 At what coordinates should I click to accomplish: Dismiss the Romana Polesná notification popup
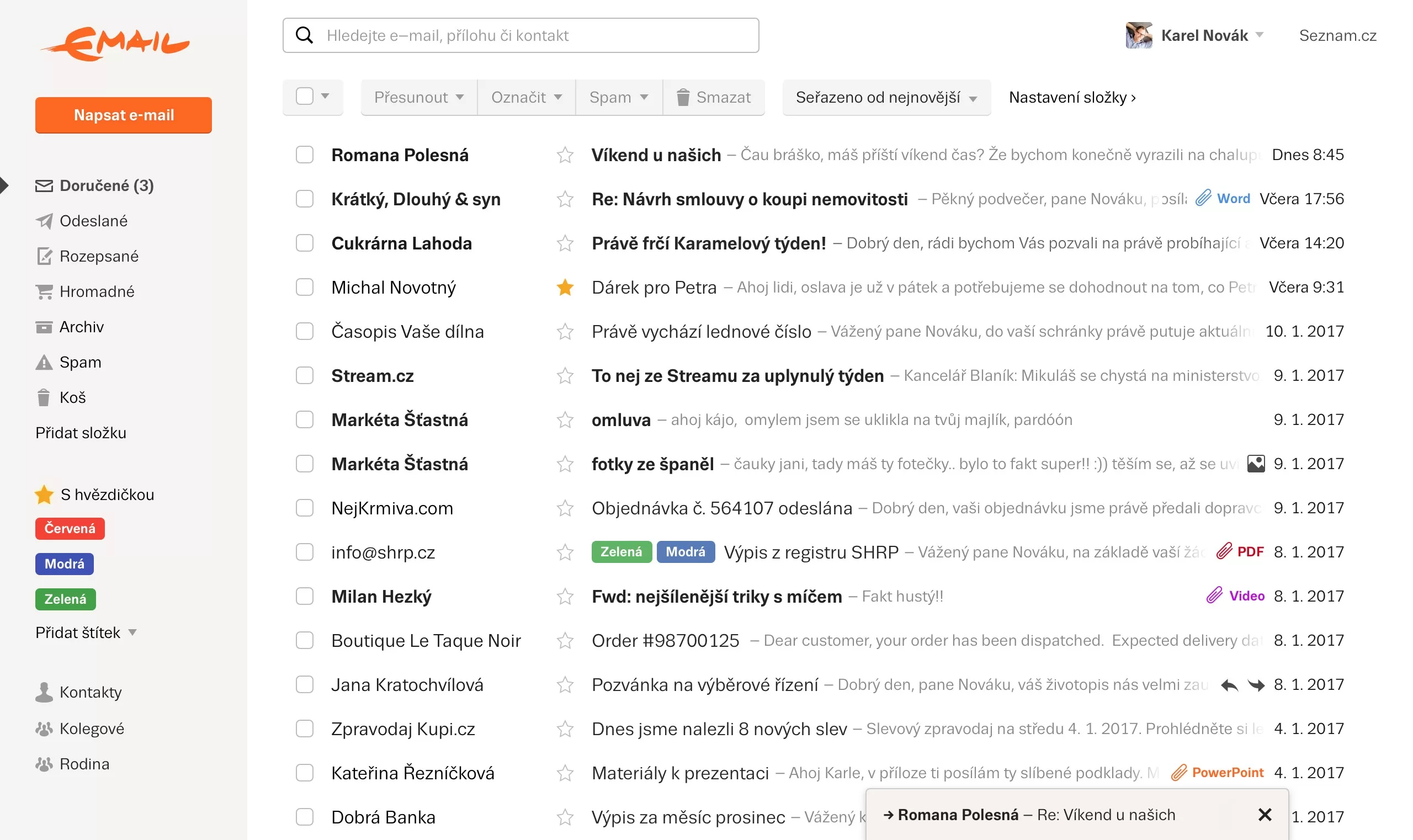1264,814
